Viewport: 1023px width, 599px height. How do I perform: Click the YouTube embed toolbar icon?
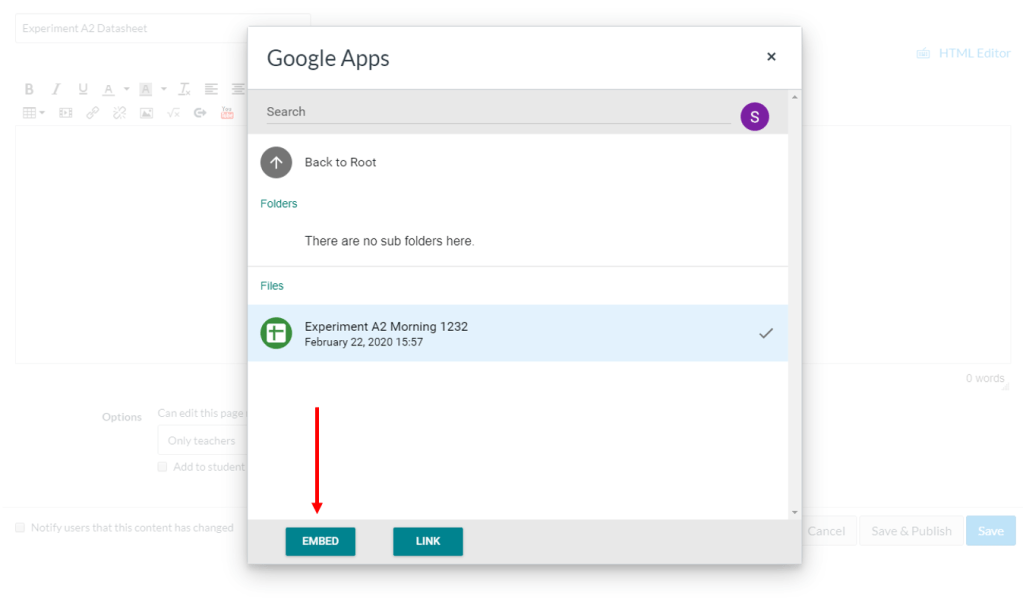coord(227,113)
